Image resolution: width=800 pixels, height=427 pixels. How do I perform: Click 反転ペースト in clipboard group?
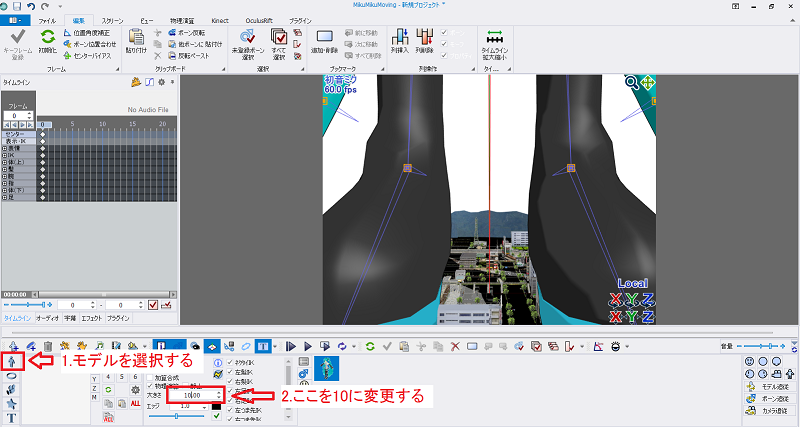pos(189,56)
